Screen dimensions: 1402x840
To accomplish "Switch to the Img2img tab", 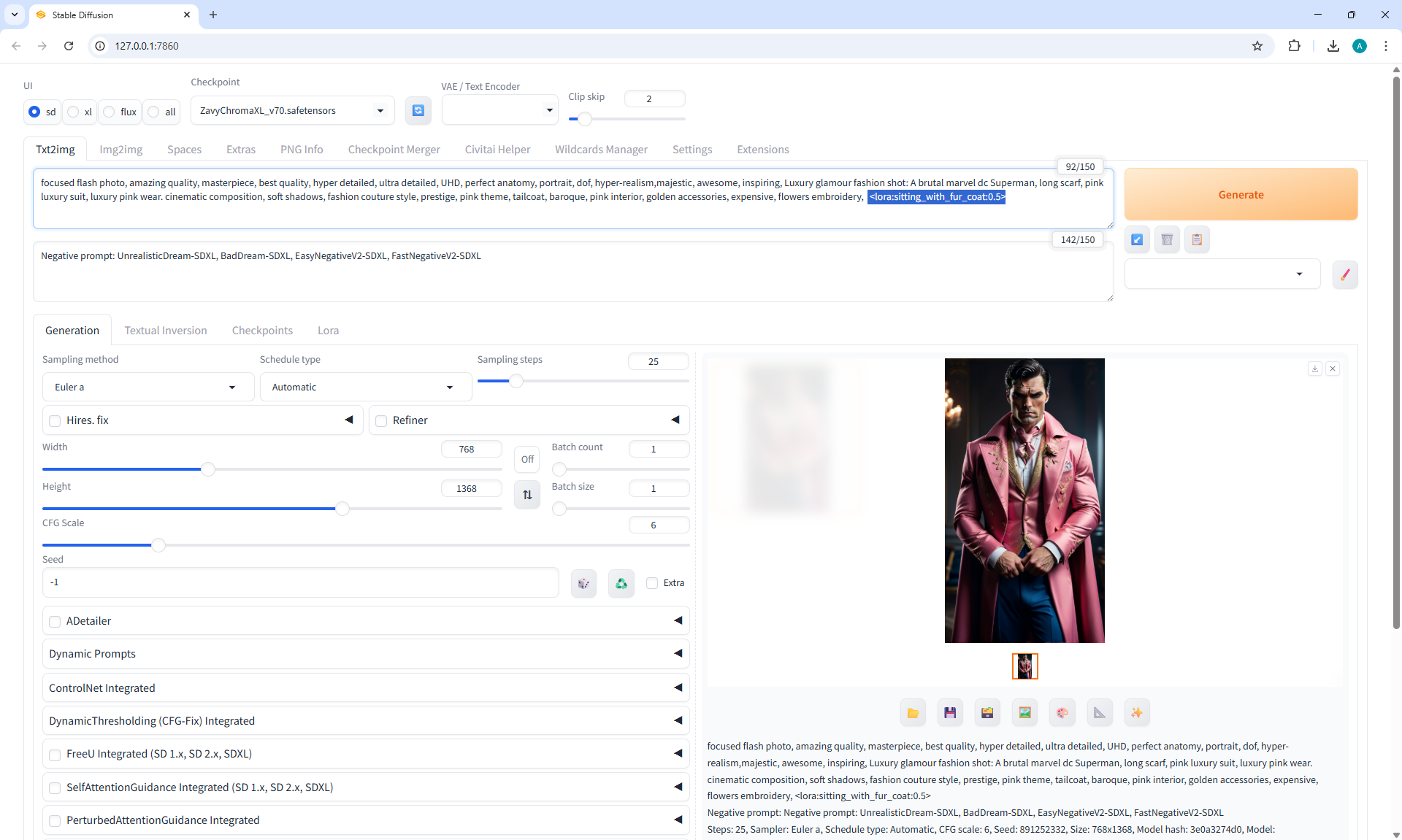I will click(x=120, y=149).
